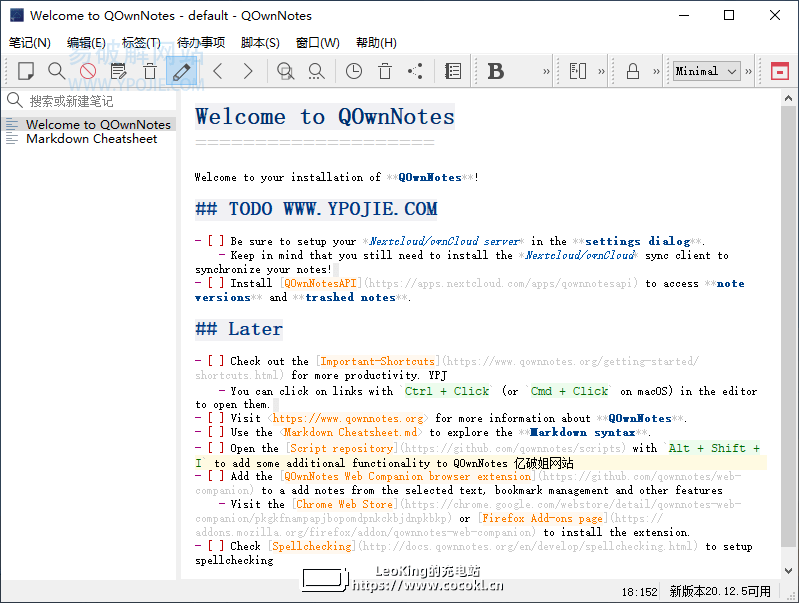Screen dimensions: 799x603
Task: Expand overflow chevron after split view icon
Action: pyautogui.click(x=601, y=71)
